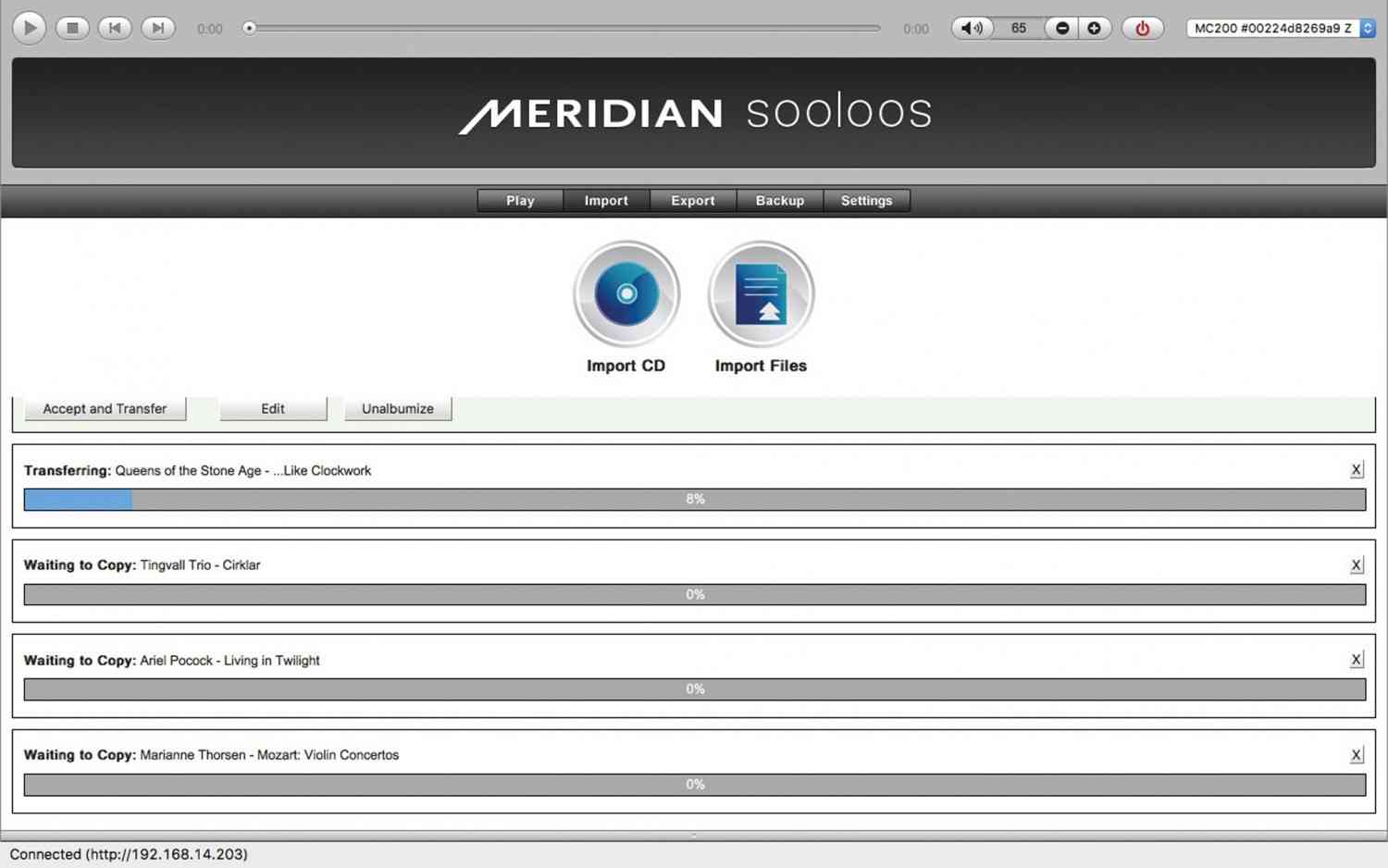Open the Play tab

[x=520, y=201]
